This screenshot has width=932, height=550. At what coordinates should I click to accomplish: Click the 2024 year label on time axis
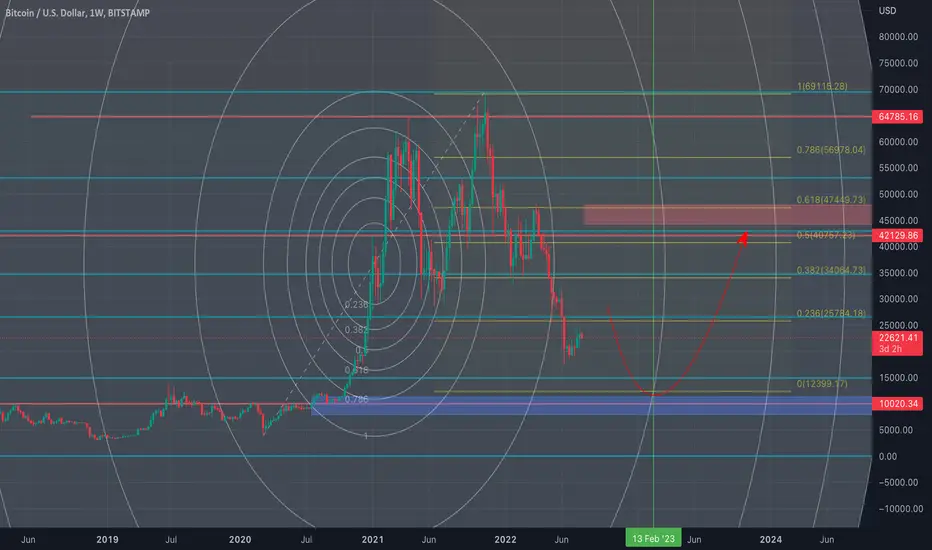click(x=771, y=539)
